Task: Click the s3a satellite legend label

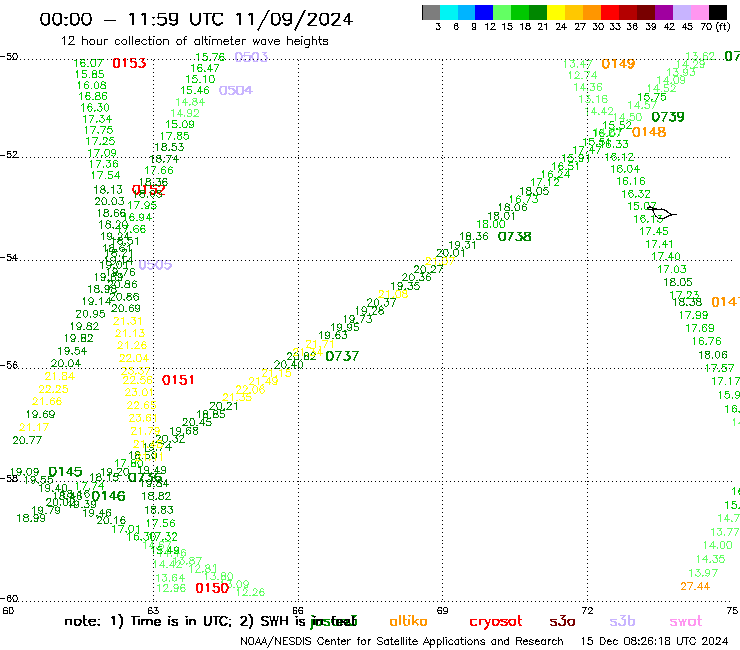Action: 562,621
